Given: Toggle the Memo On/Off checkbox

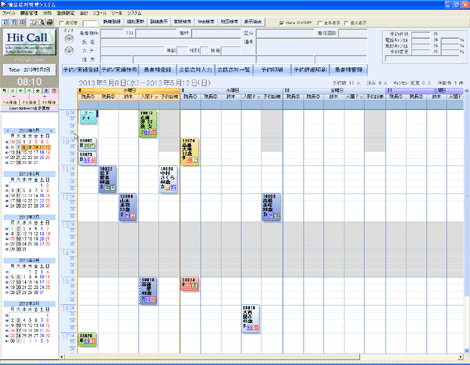Looking at the screenshot, I should click(282, 23).
